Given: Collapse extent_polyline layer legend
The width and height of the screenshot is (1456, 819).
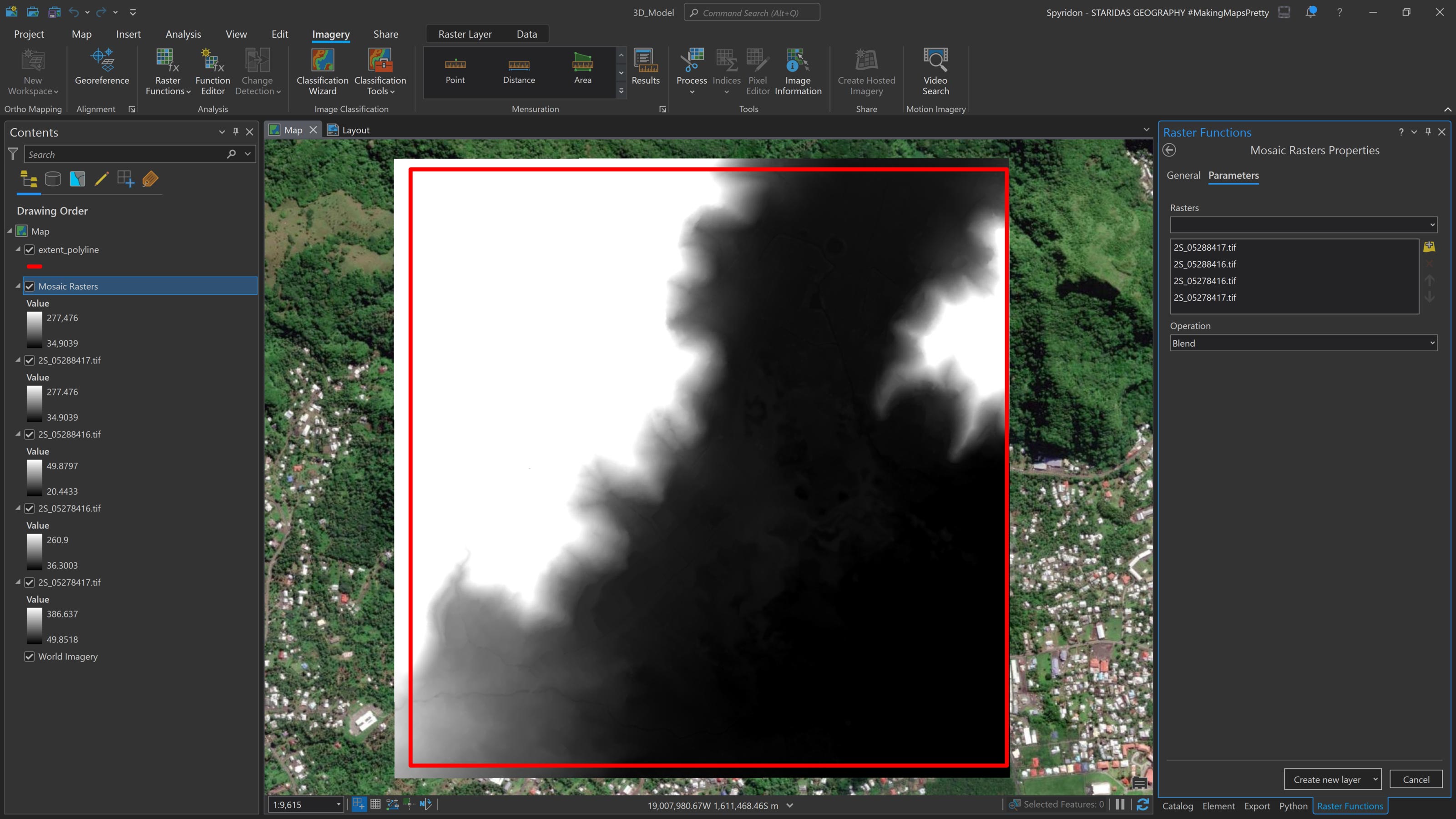Looking at the screenshot, I should point(18,249).
